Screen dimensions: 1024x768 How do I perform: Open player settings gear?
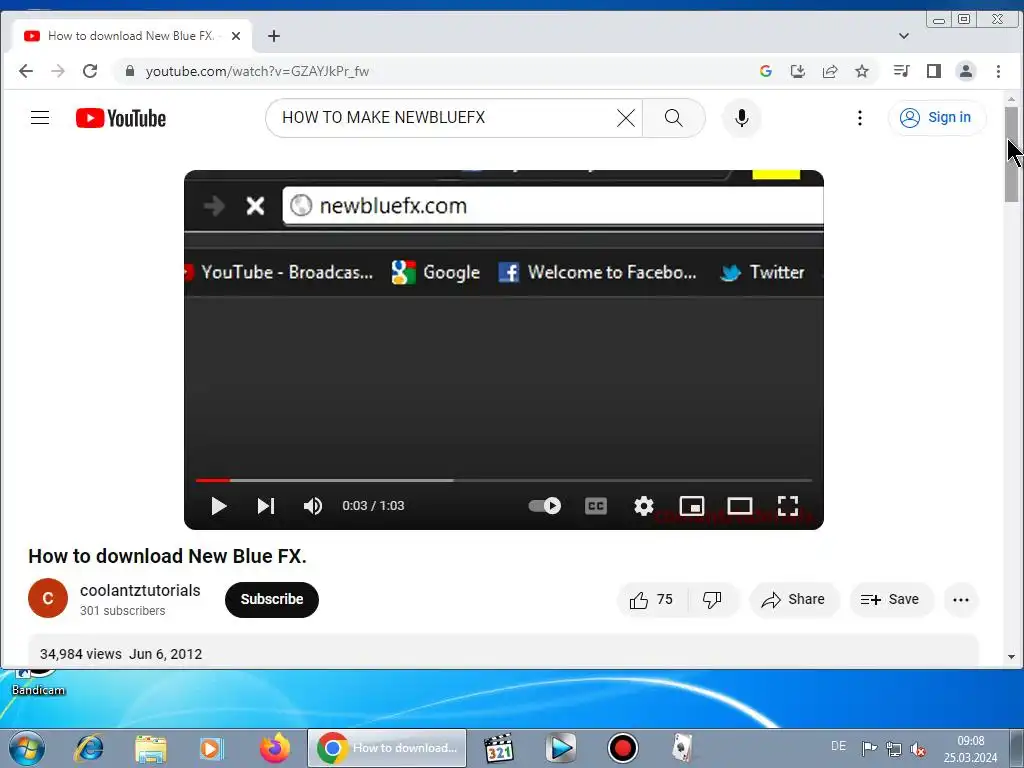click(643, 506)
